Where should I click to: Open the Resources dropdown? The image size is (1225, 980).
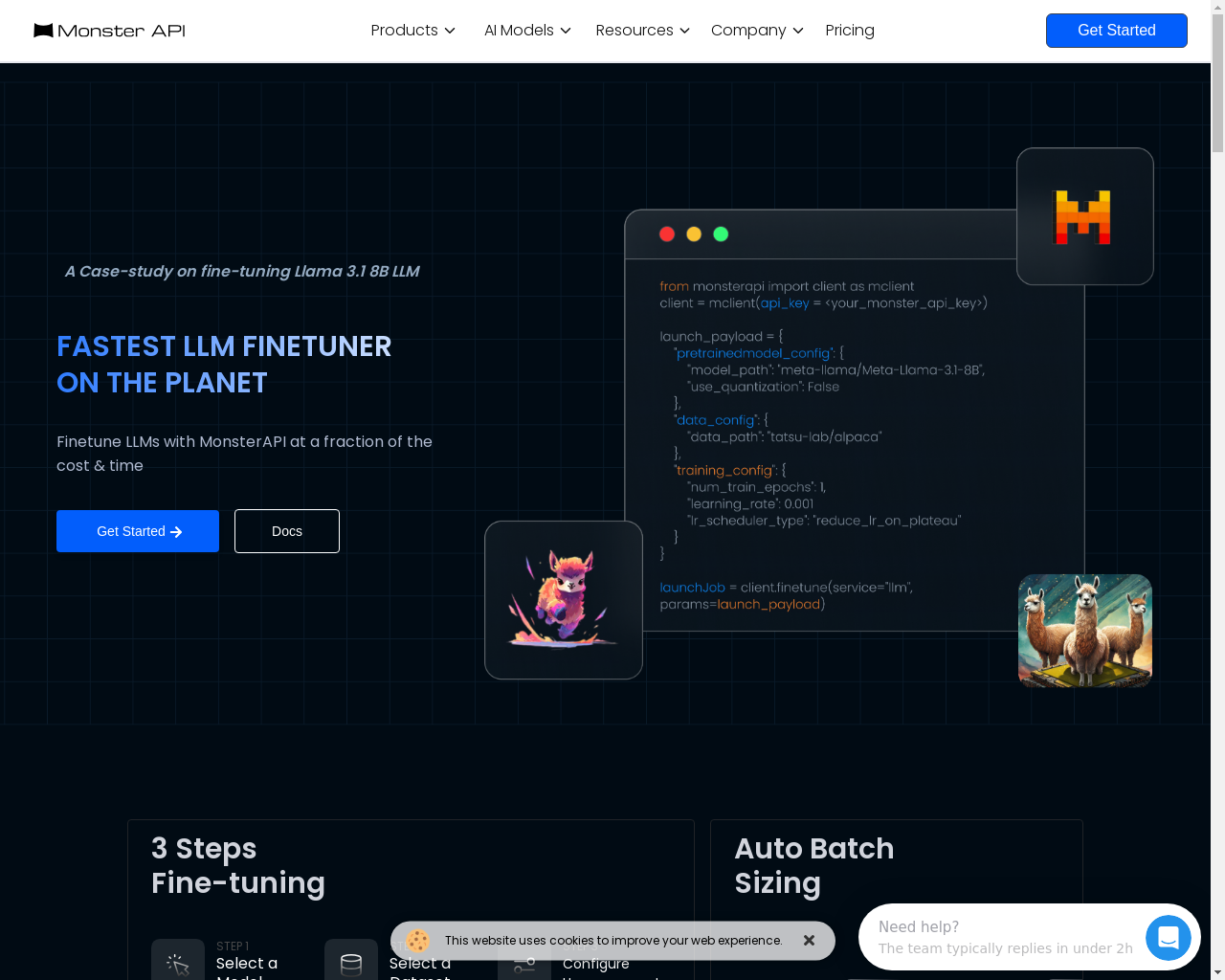[642, 31]
